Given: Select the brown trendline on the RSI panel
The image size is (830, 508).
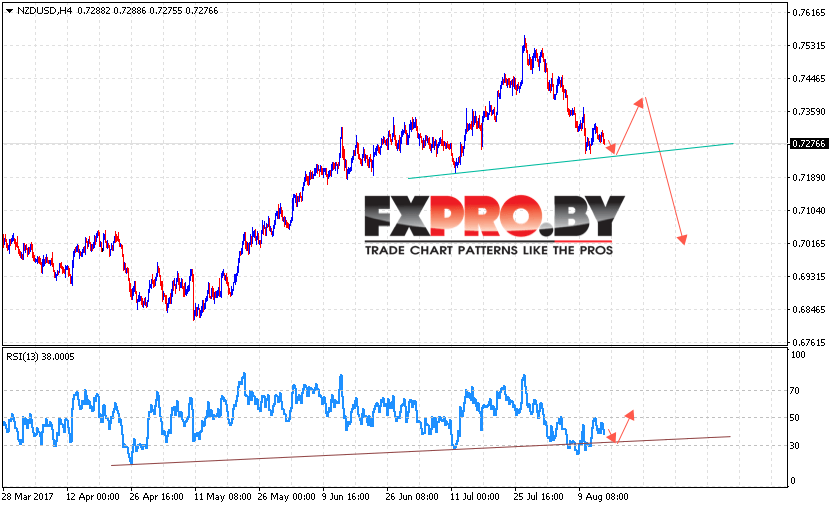Looking at the screenshot, I should (x=421, y=451).
